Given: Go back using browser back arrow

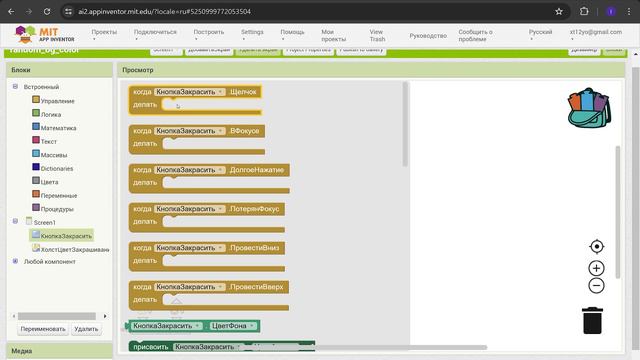Looking at the screenshot, I should click(11, 11).
